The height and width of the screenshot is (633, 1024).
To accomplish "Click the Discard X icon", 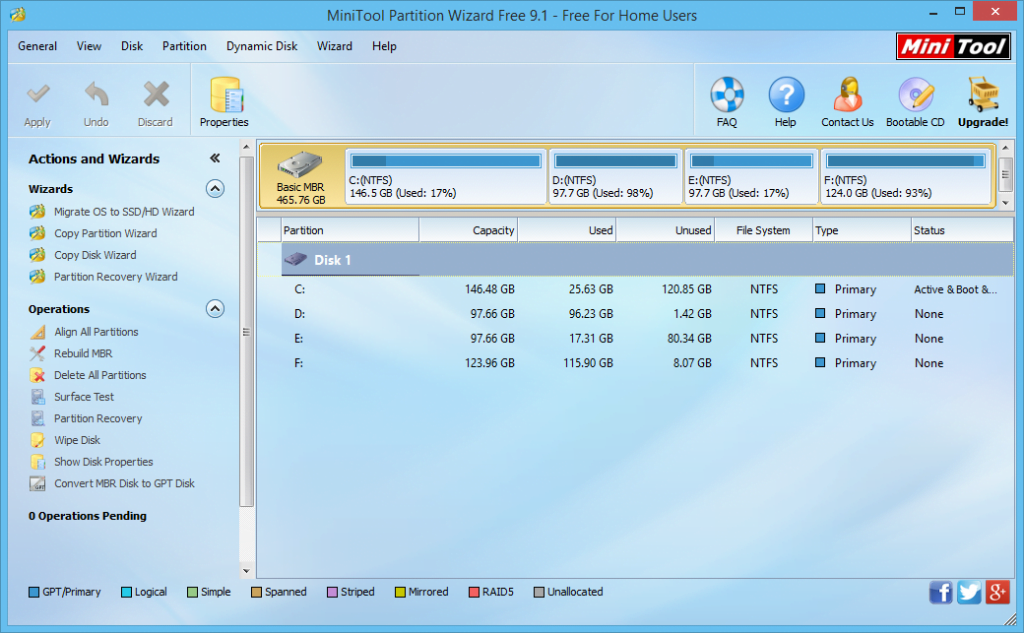I will [x=155, y=95].
